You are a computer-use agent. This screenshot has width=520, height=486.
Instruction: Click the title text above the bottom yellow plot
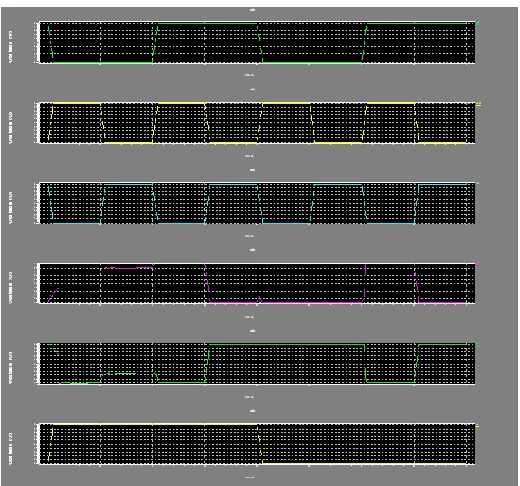pyautogui.click(x=253, y=411)
